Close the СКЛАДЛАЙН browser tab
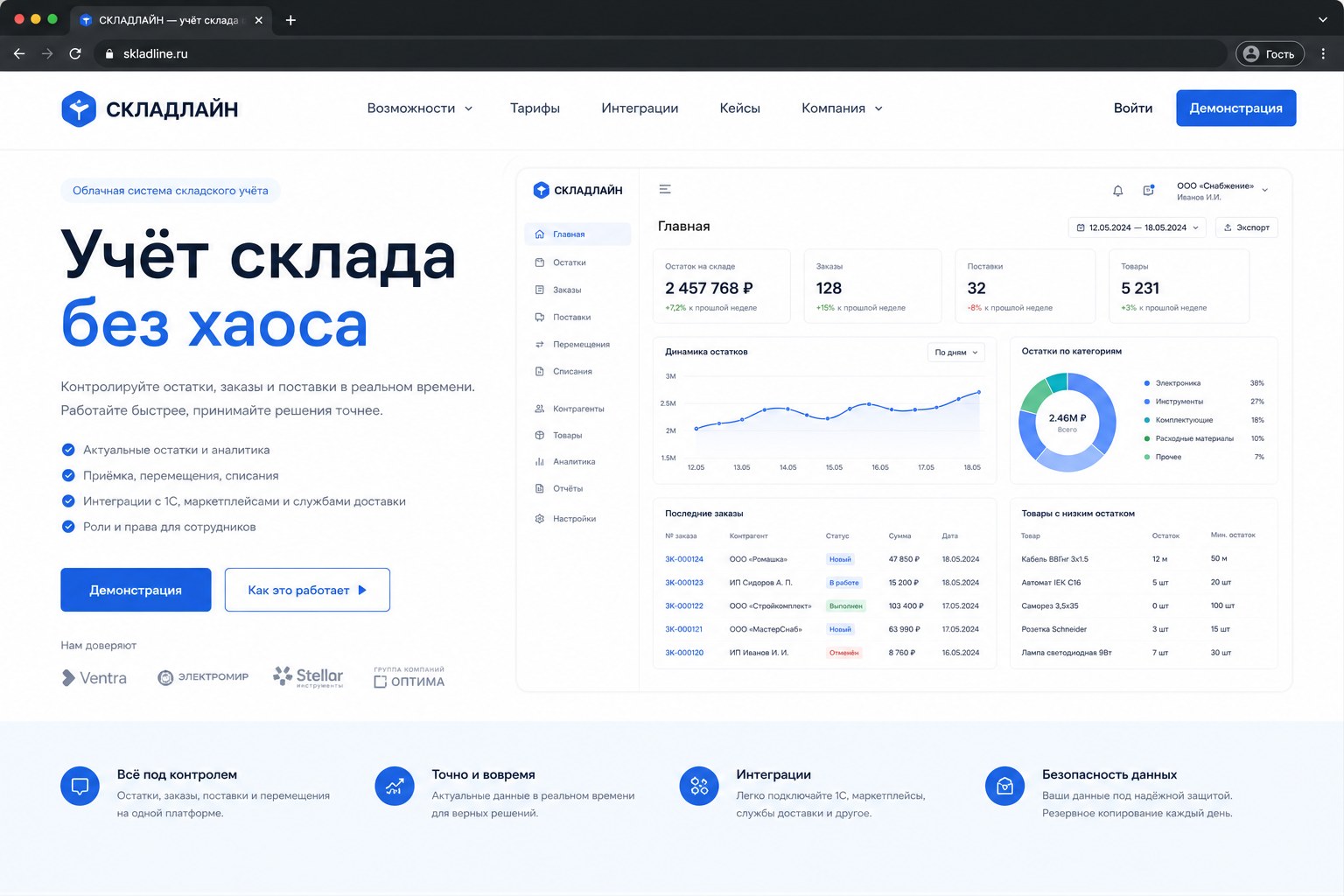Image resolution: width=1344 pixels, height=896 pixels. (x=258, y=20)
